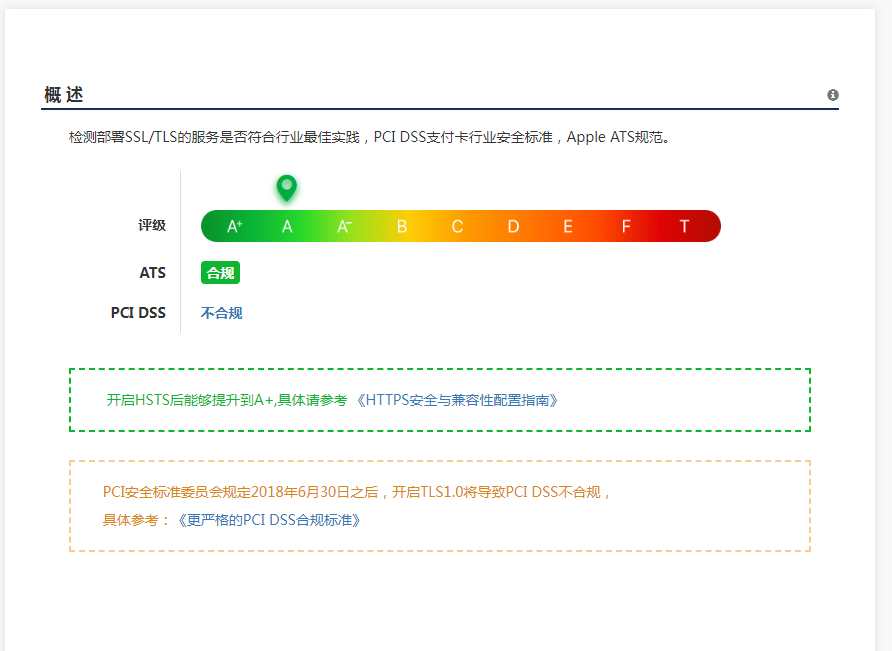Click the B grade on rating bar
This screenshot has width=892, height=651.
point(402,226)
